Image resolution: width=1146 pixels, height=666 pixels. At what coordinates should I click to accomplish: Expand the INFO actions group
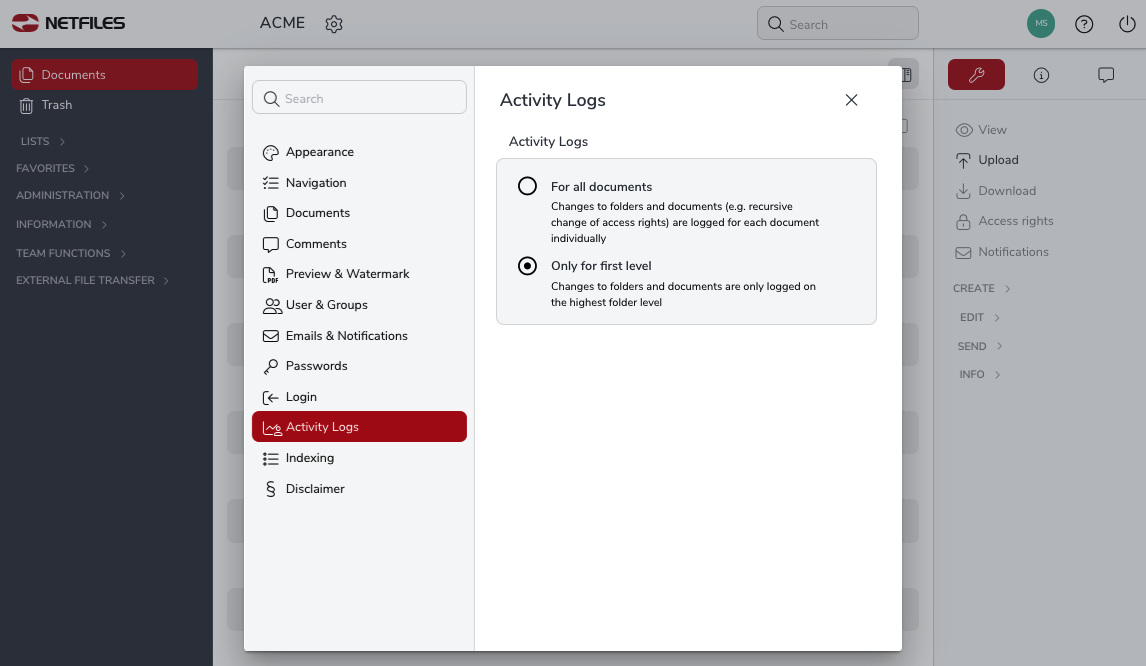[x=979, y=374]
